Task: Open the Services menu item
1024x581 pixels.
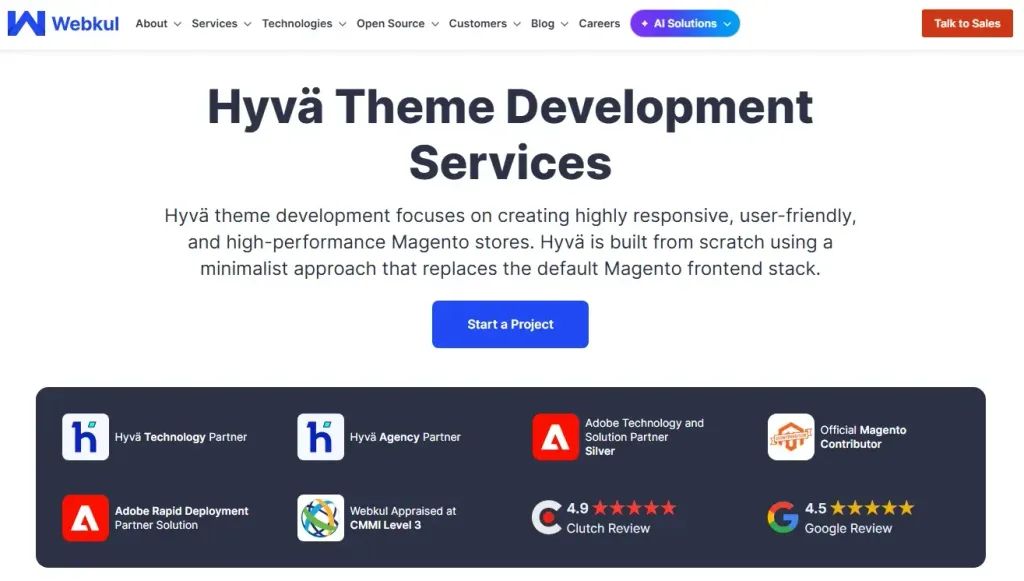Action: pos(214,24)
